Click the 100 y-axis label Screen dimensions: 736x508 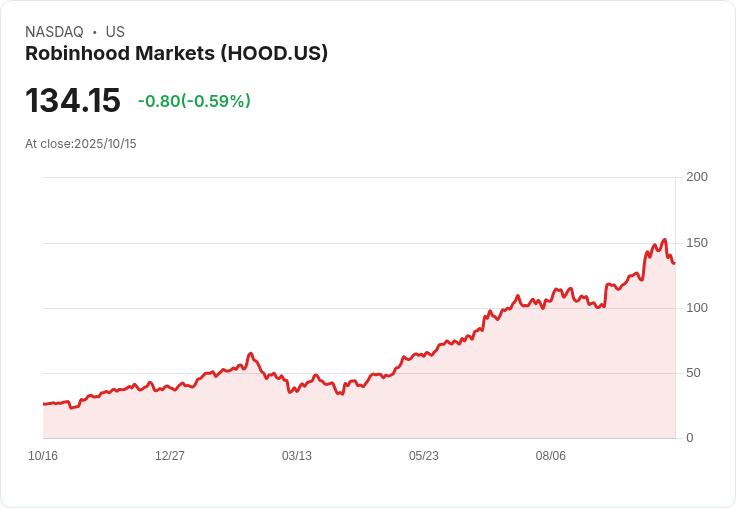pos(696,308)
